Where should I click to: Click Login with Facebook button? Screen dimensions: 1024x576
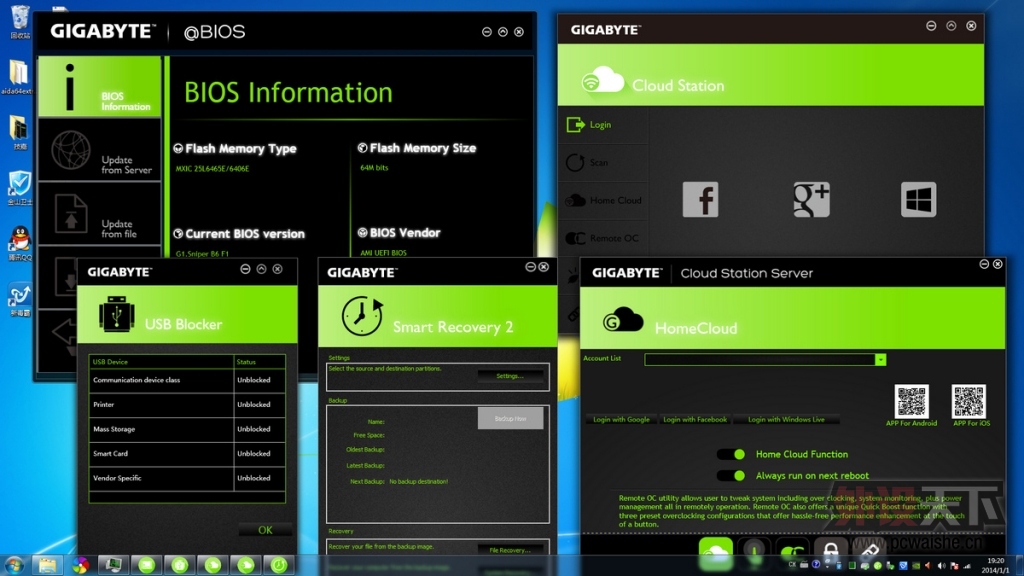pyautogui.click(x=695, y=420)
